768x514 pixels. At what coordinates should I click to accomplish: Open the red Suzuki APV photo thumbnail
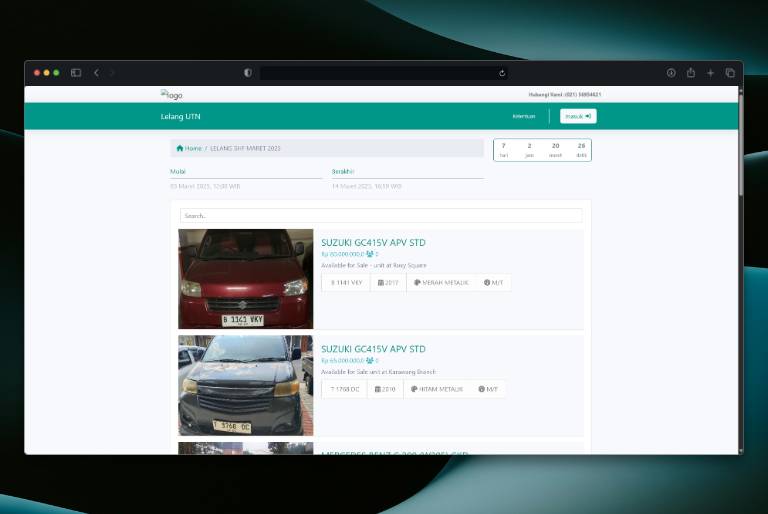click(245, 279)
